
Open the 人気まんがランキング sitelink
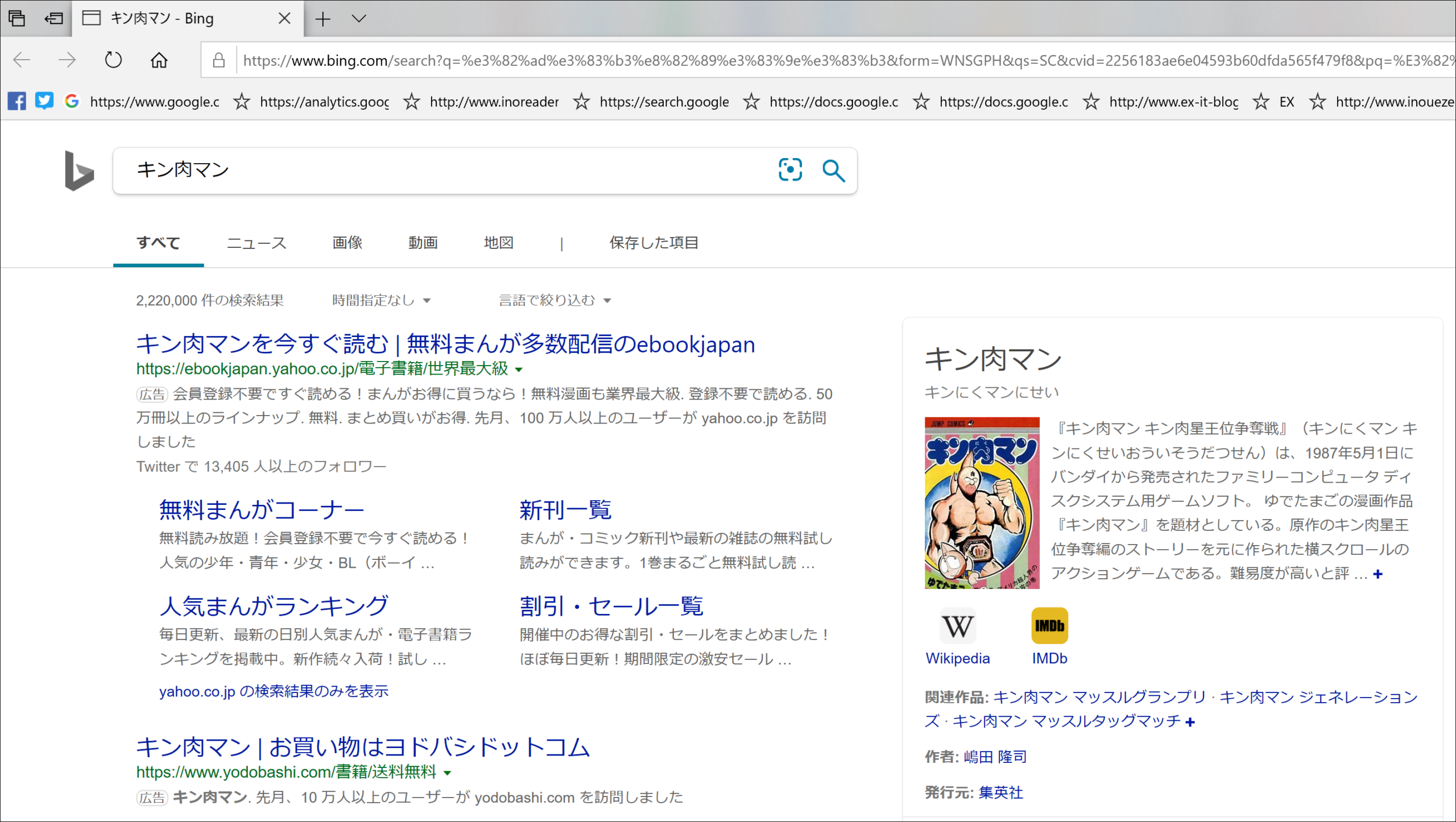[274, 606]
